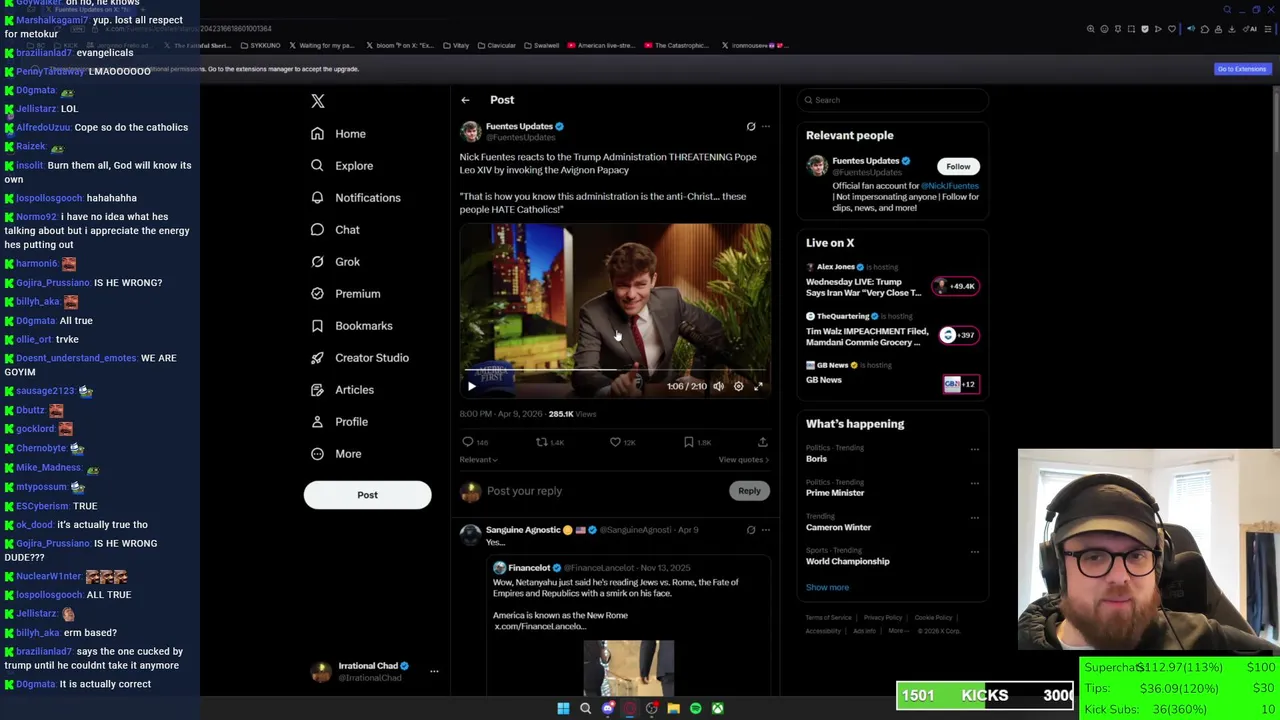Open the SYKKUNO bookmark folder
The image size is (1280, 720).
(x=261, y=46)
